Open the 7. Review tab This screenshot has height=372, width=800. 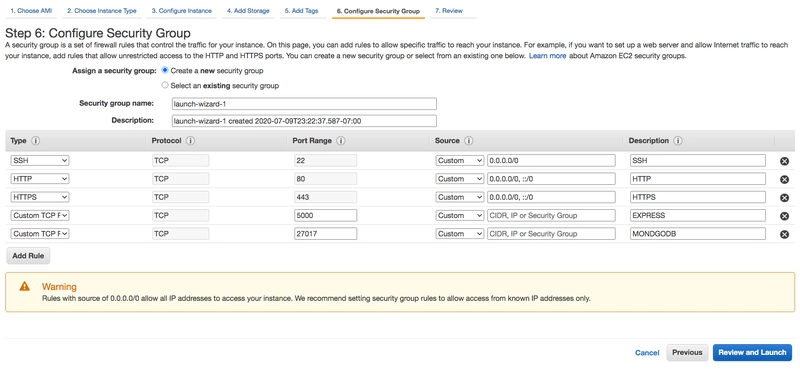click(449, 11)
